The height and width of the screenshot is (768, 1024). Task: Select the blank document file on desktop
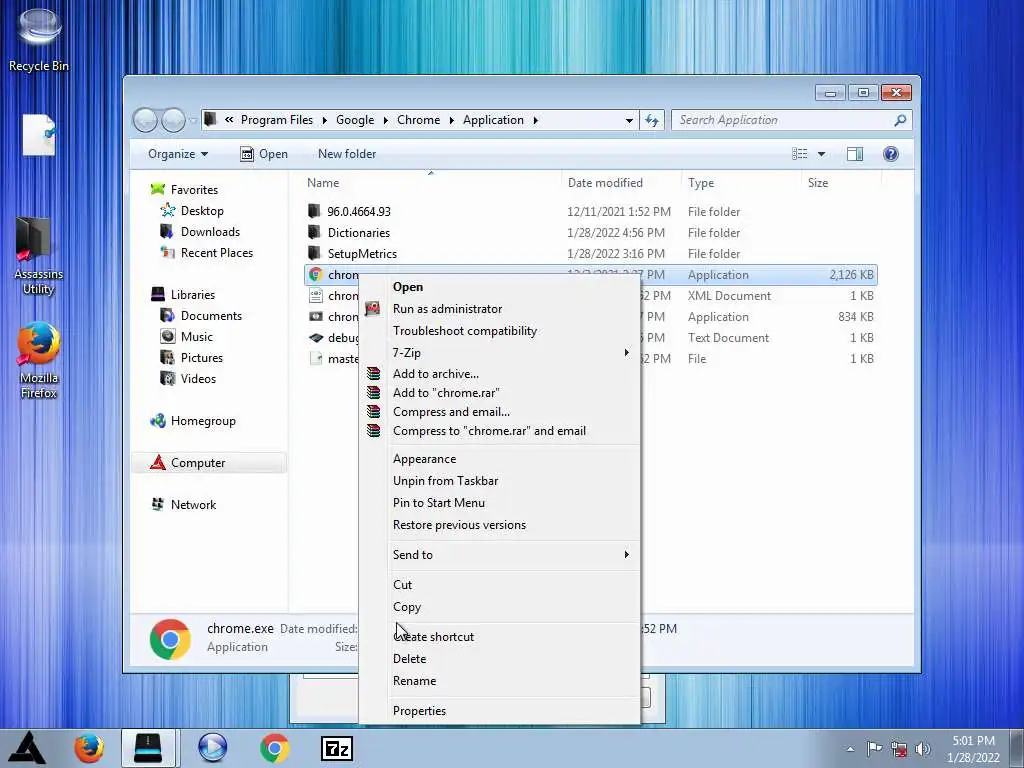click(39, 135)
